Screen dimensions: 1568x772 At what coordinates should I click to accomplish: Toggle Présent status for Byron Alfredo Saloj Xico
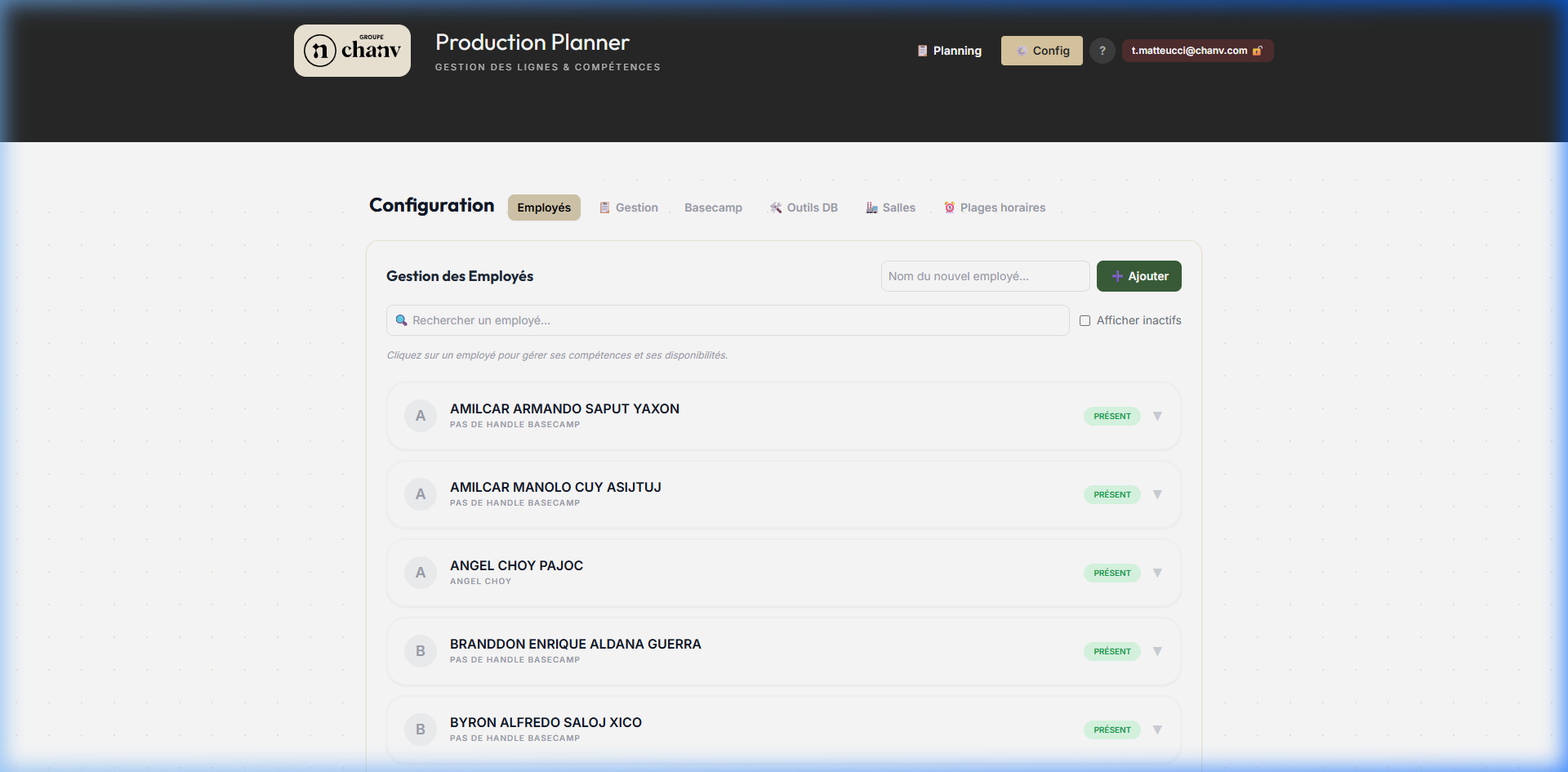[x=1112, y=730]
